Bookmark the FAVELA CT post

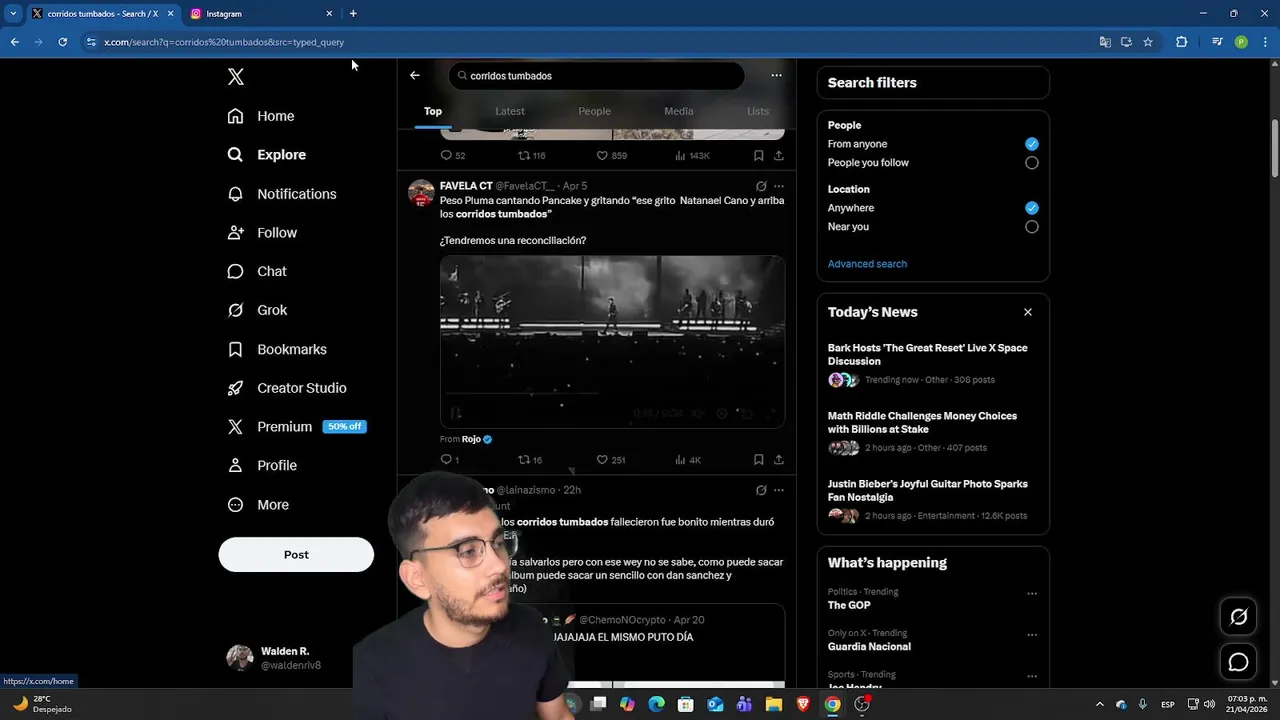(759, 460)
